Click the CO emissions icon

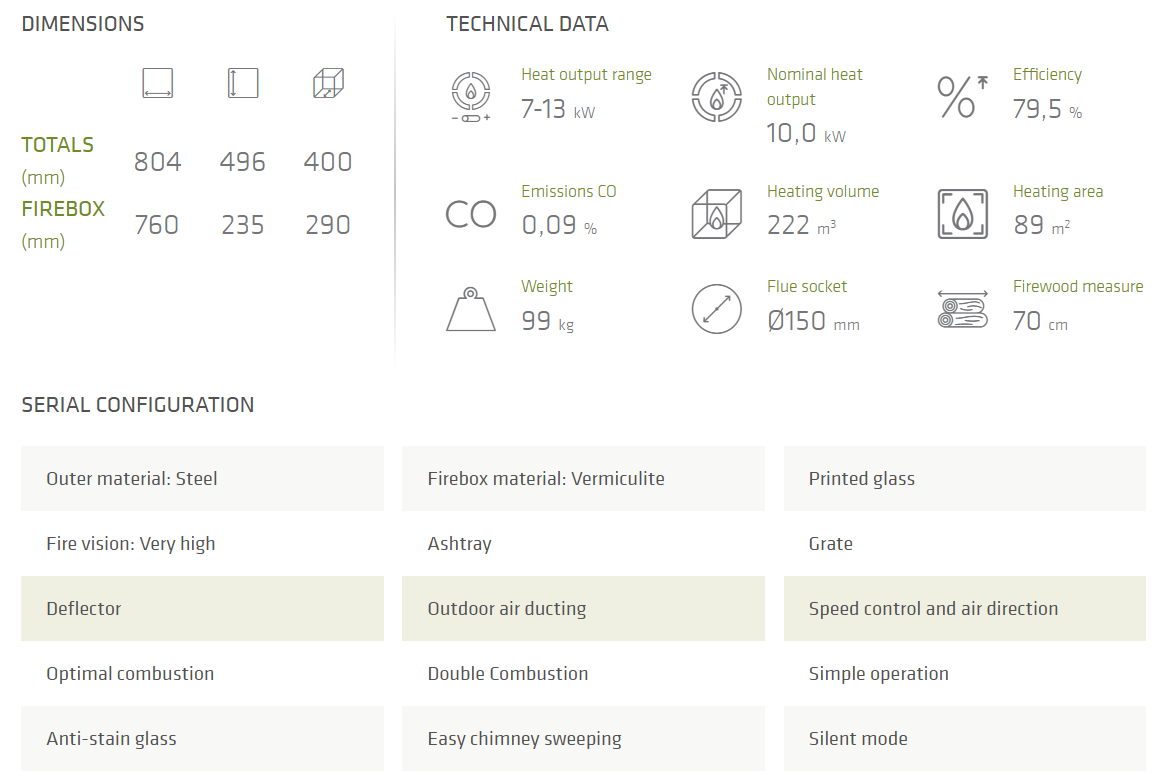tap(471, 214)
